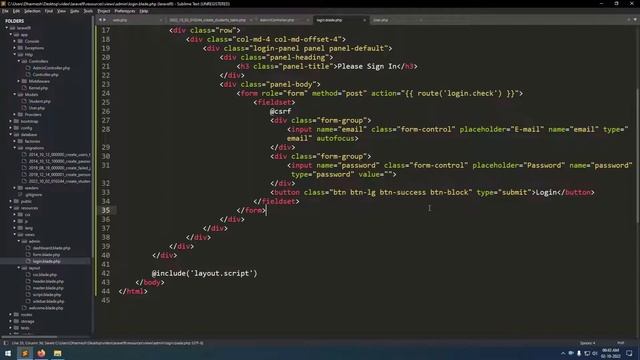Open the Goto menu

point(74,11)
